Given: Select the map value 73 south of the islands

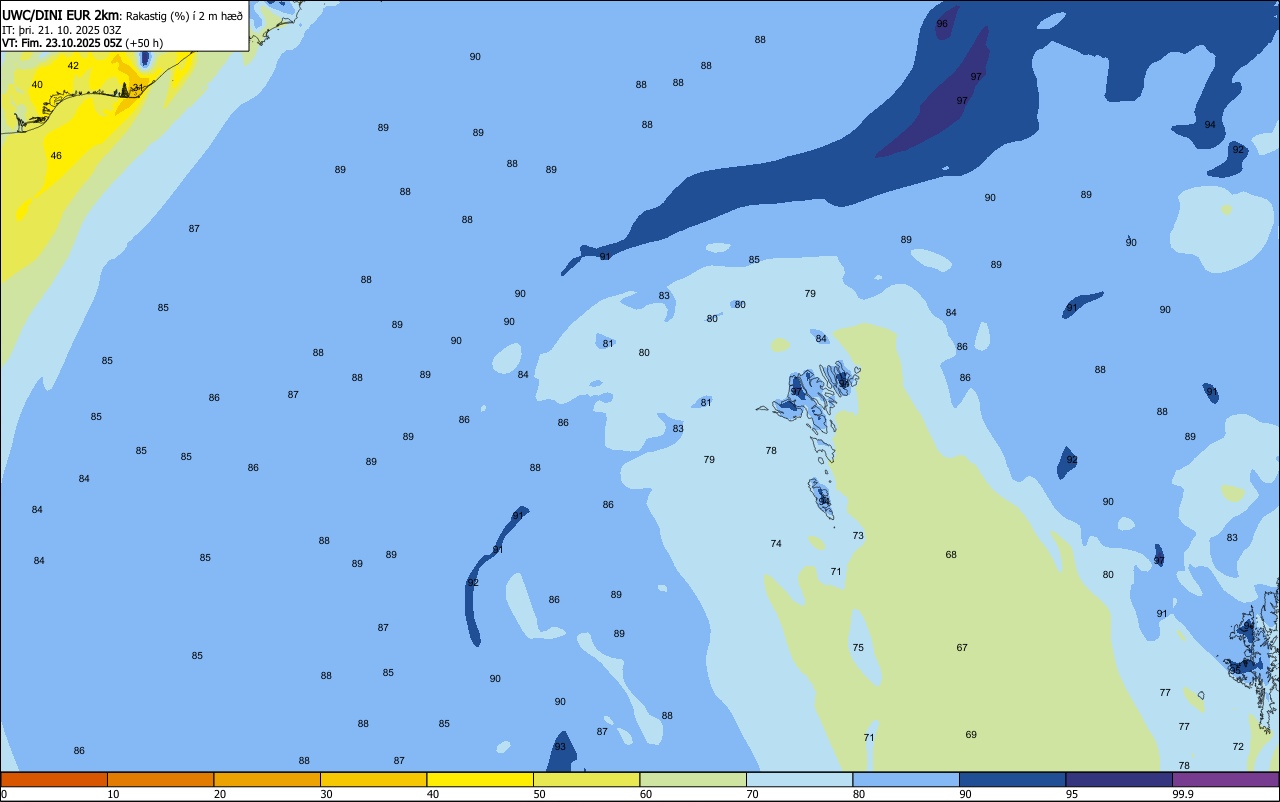Looking at the screenshot, I should coord(858,536).
